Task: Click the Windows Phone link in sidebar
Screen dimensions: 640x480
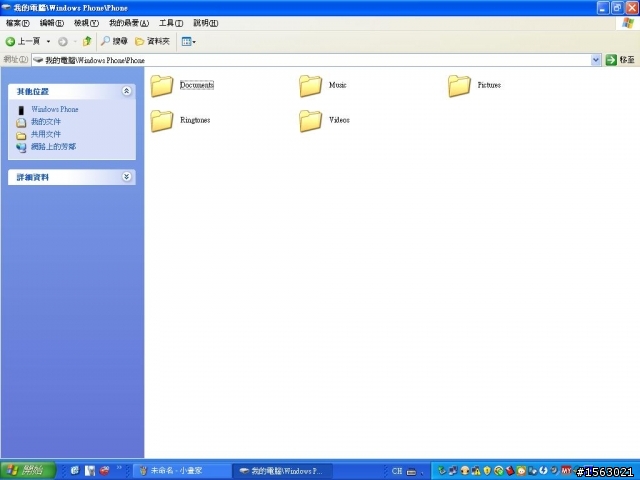Action: click(x=55, y=109)
